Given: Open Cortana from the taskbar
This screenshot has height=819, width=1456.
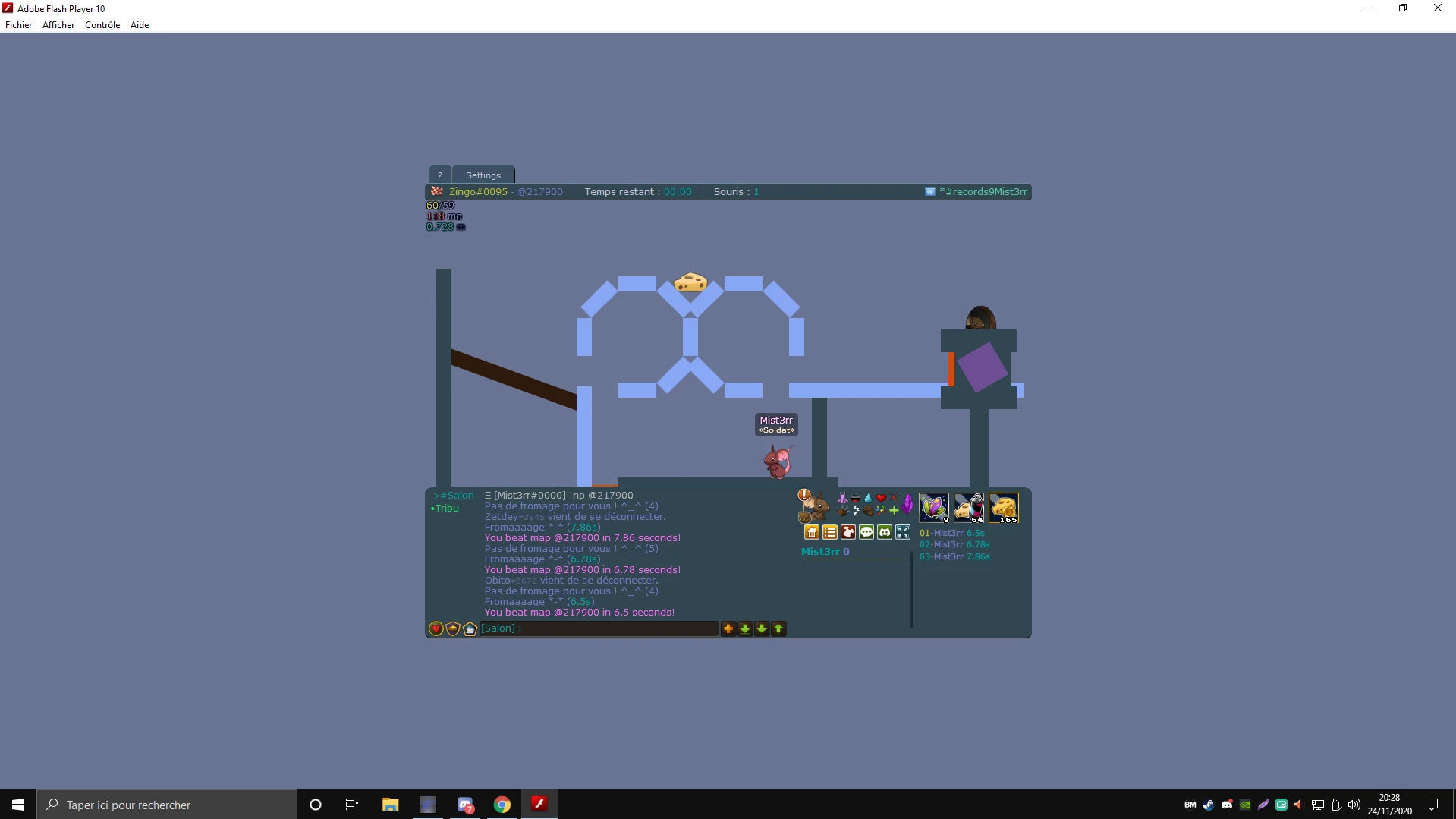Looking at the screenshot, I should tap(316, 805).
